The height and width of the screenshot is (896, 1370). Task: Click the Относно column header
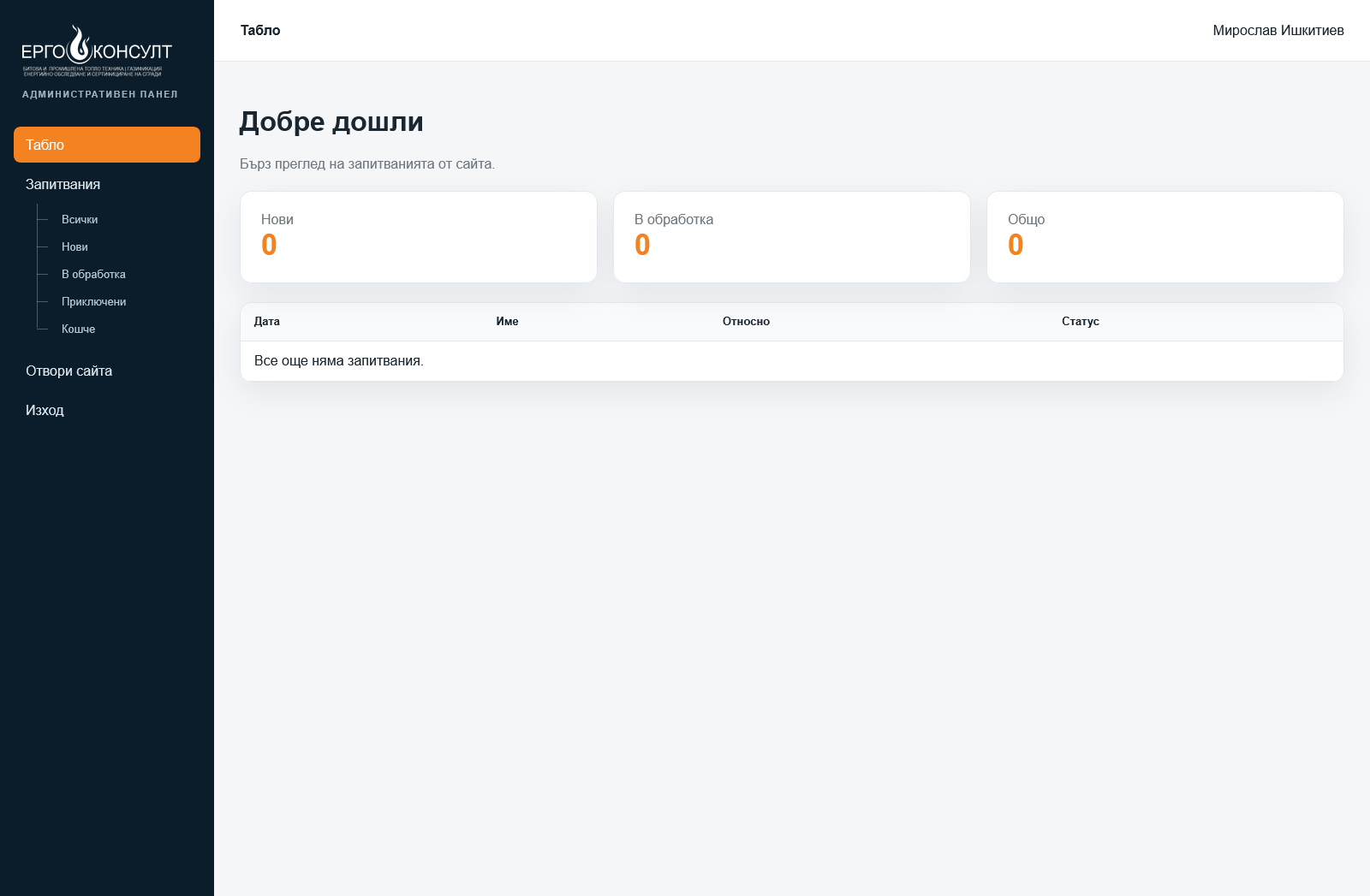pos(746,322)
